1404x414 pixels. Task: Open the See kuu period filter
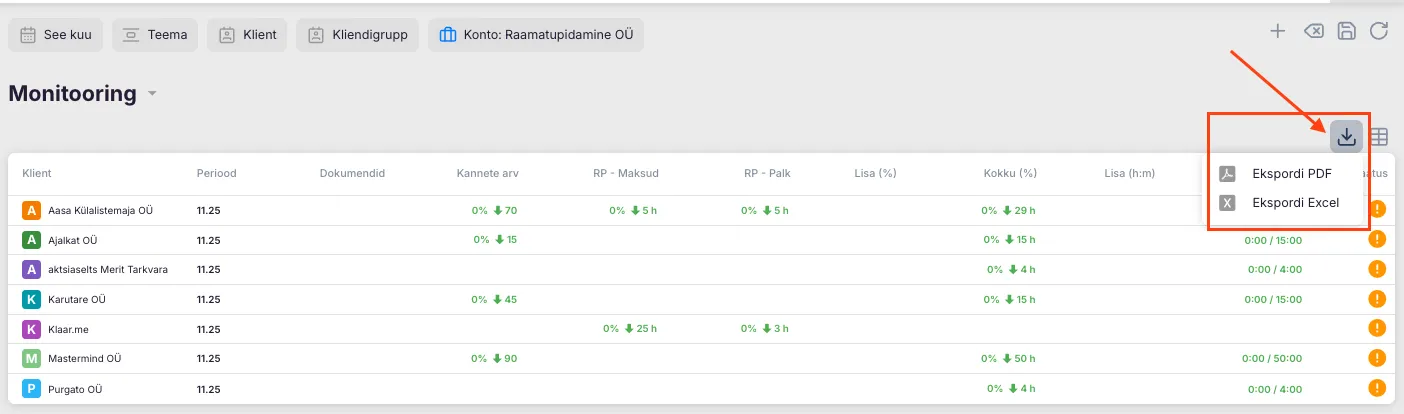click(x=56, y=35)
